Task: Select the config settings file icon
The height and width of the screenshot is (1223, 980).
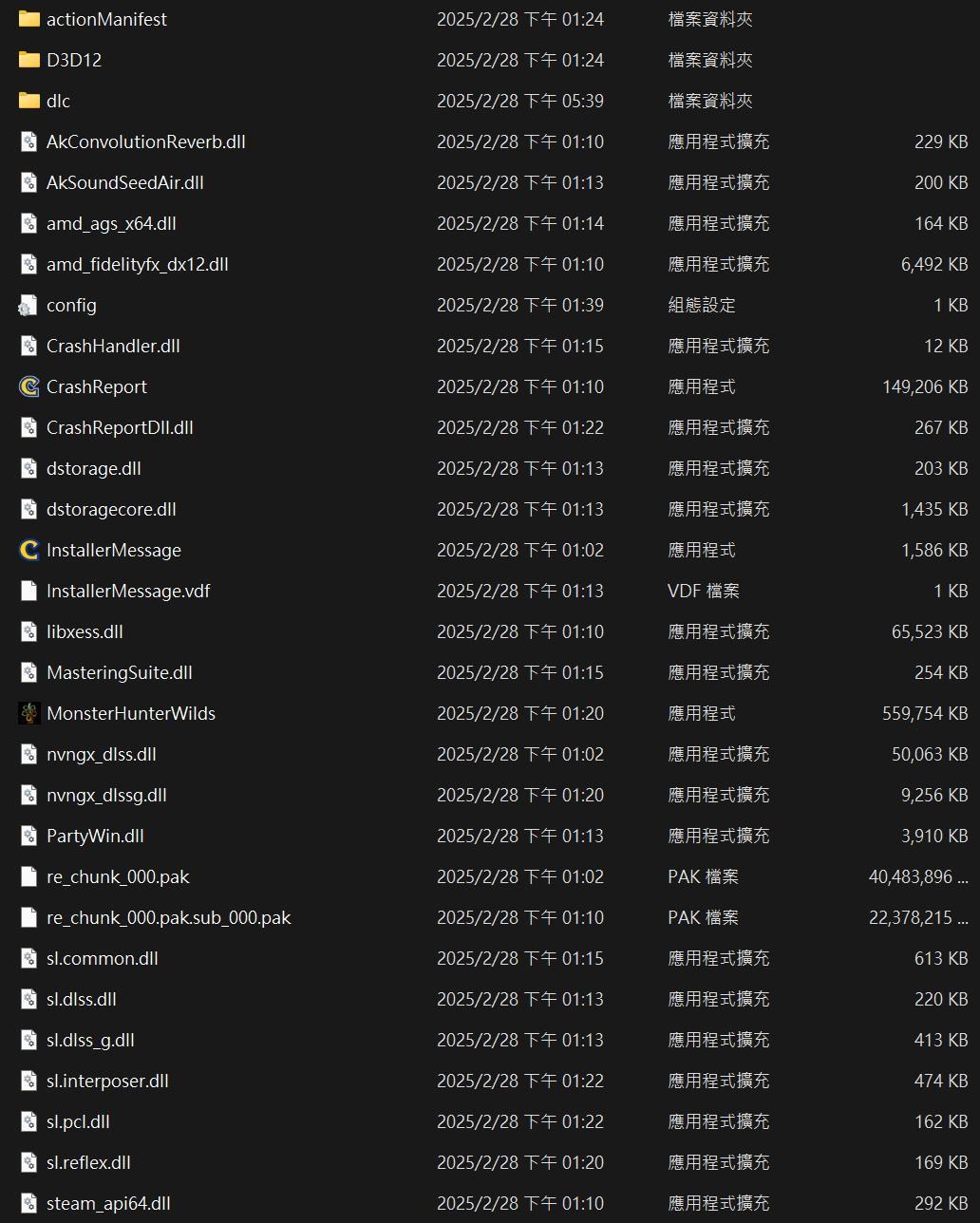Action: (28, 305)
